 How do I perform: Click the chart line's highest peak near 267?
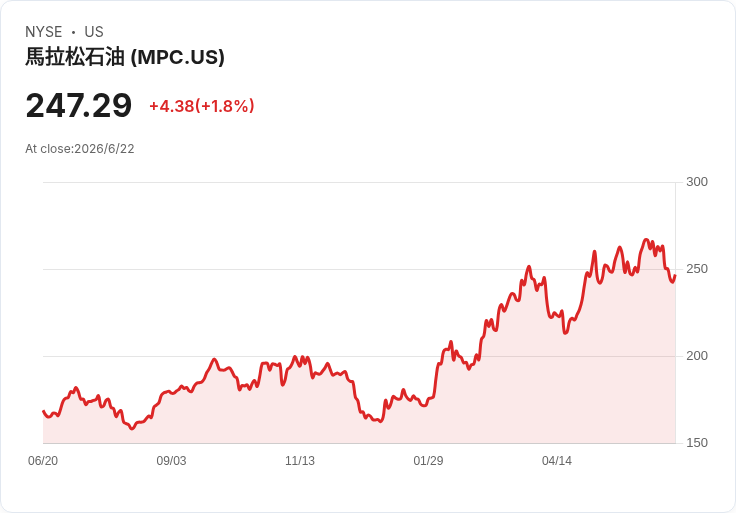pyautogui.click(x=646, y=240)
